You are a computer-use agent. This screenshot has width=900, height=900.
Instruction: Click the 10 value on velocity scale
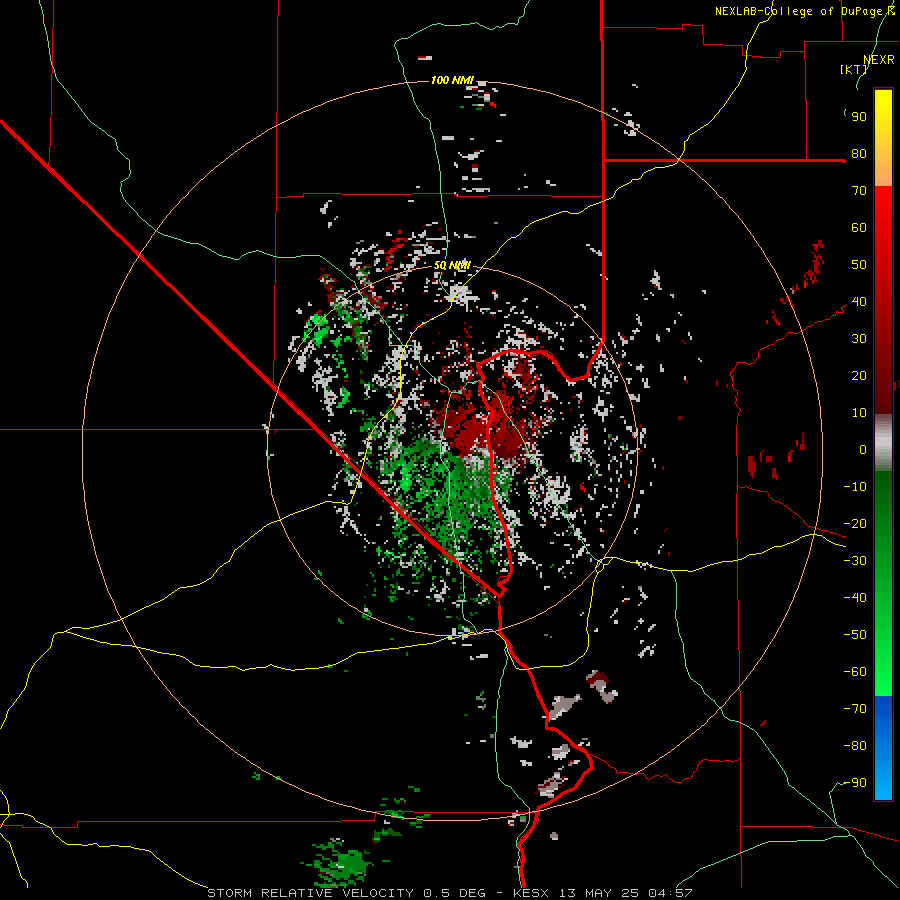tap(859, 413)
